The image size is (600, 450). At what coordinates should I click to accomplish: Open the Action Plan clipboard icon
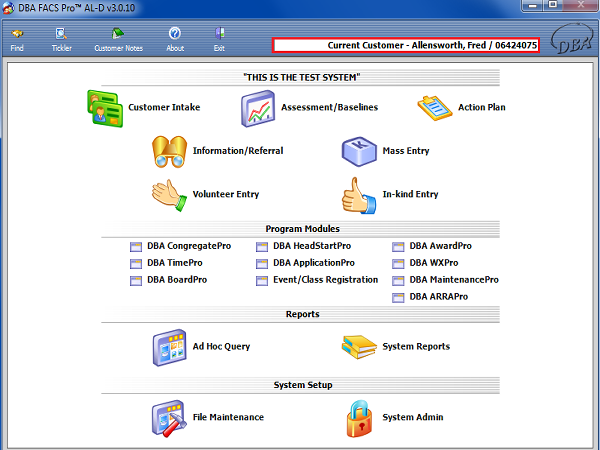point(434,107)
